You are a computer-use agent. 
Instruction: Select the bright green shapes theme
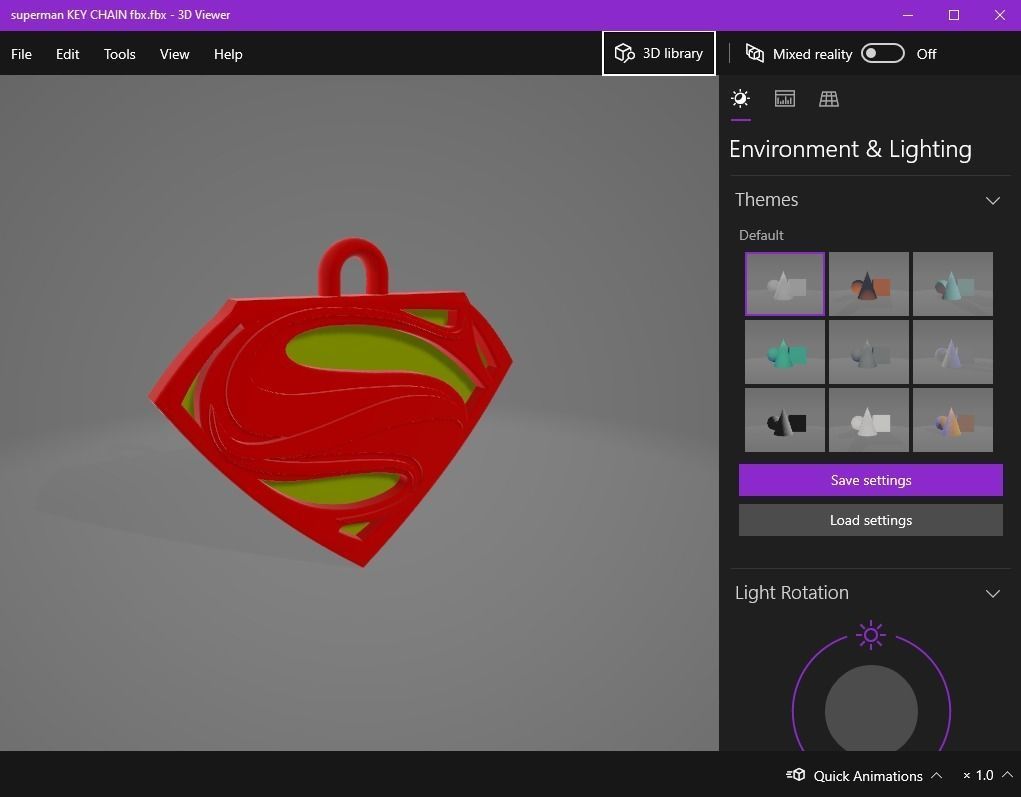point(785,352)
